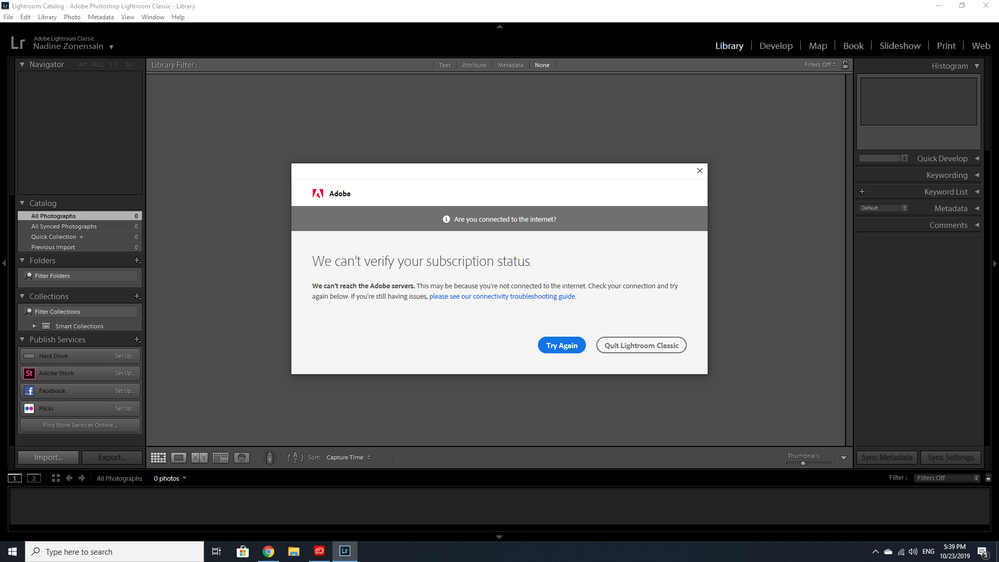Collapse the Publish Services panel

pyautogui.click(x=22, y=340)
